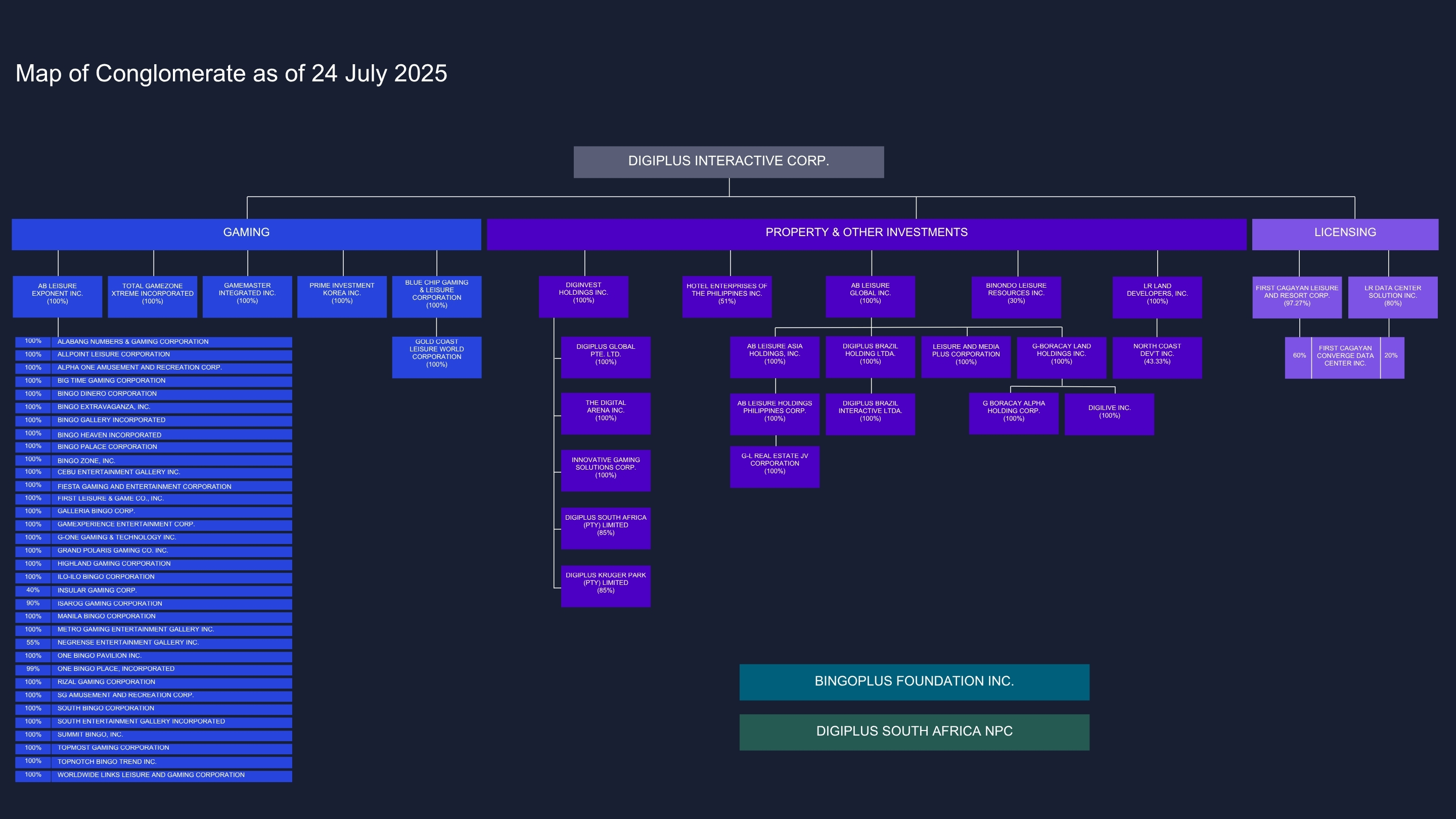Select RIZAL GAMING CORPORATION row
The width and height of the screenshot is (1456, 819).
coord(154,683)
